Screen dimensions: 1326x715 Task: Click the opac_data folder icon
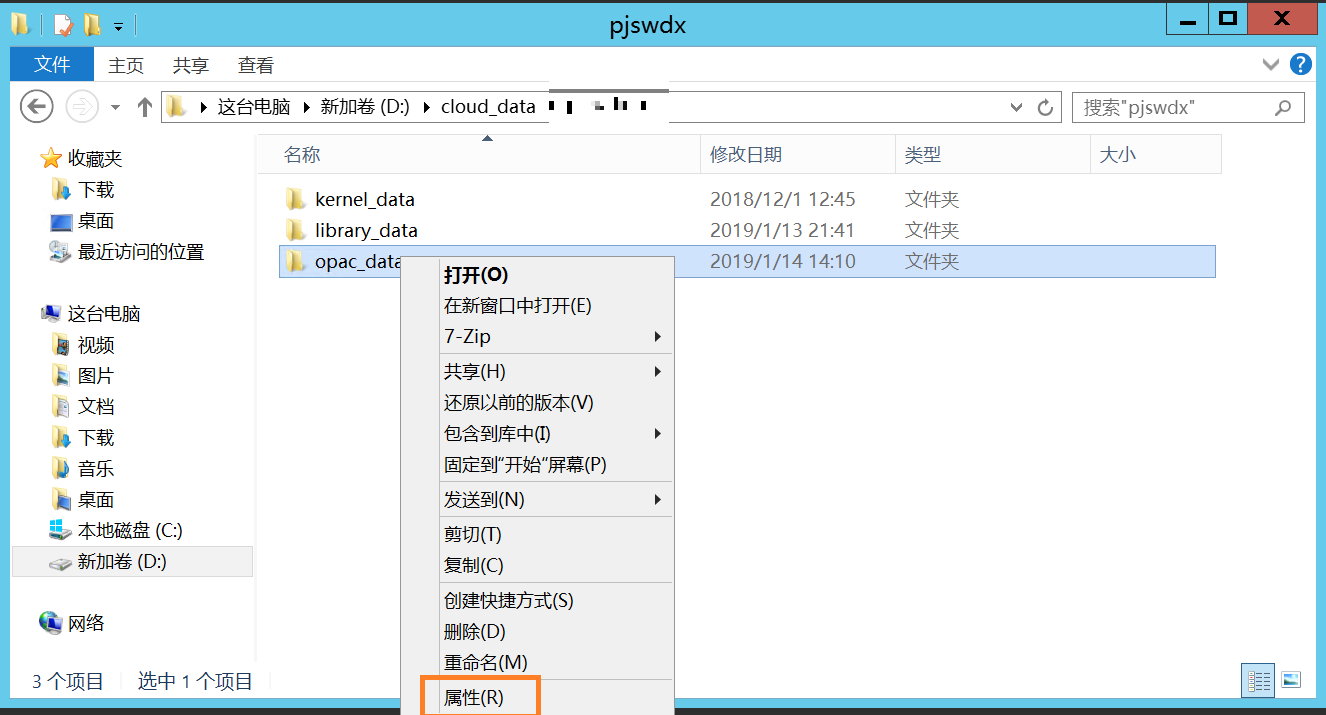pos(295,261)
